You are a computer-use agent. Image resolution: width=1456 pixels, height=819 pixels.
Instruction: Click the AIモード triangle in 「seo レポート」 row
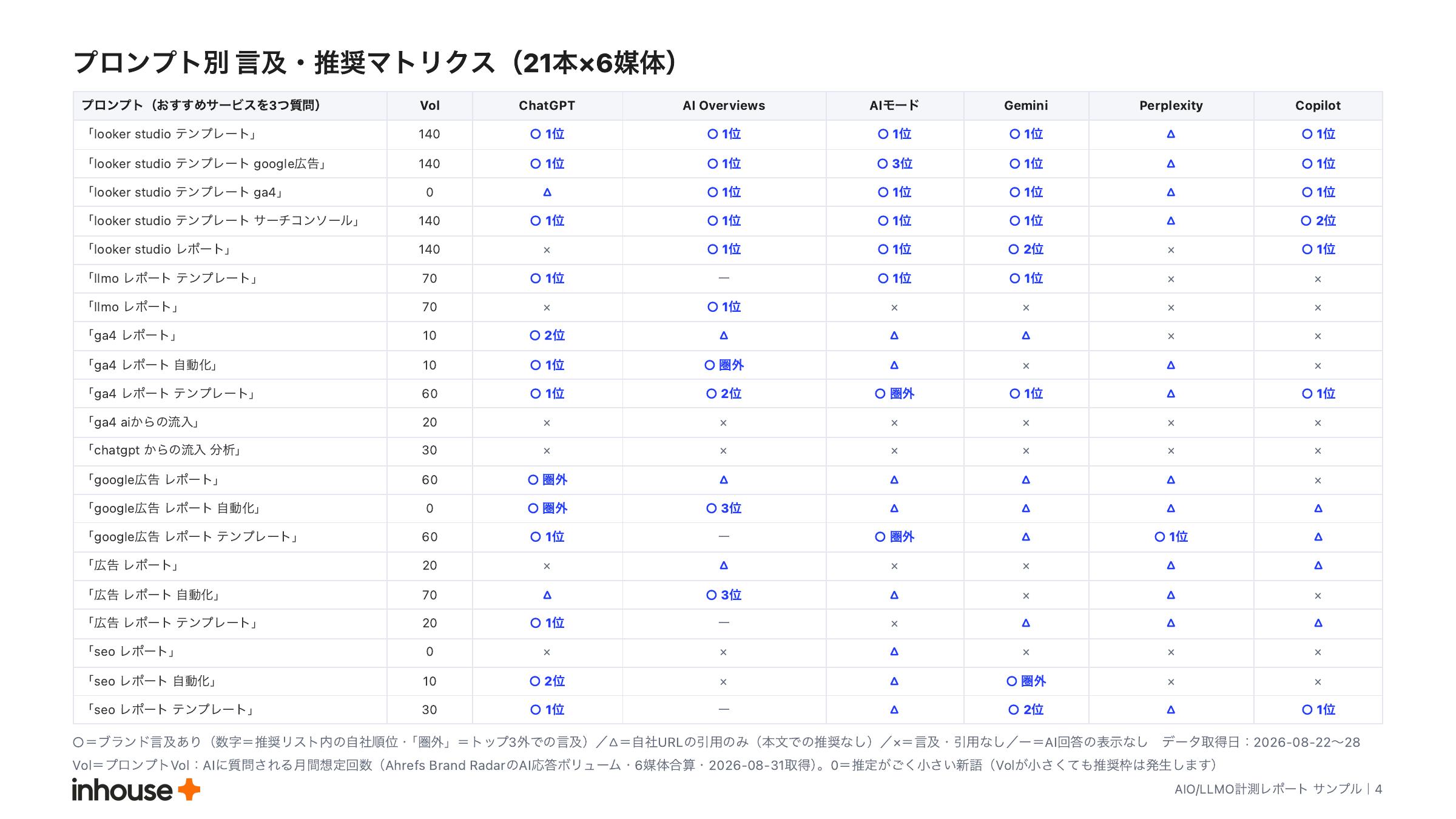tap(894, 652)
